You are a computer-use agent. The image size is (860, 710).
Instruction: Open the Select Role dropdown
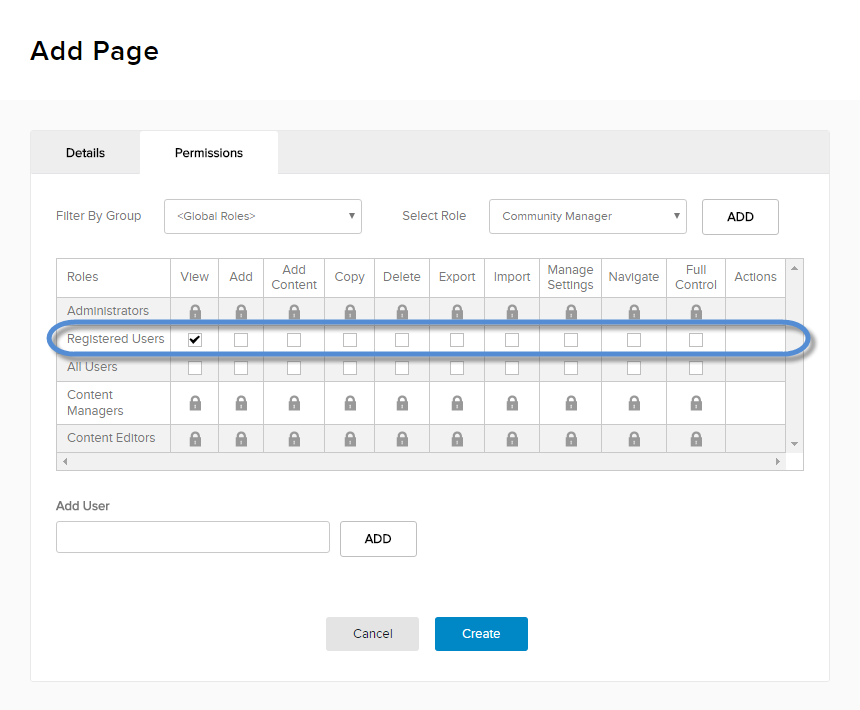tap(588, 216)
